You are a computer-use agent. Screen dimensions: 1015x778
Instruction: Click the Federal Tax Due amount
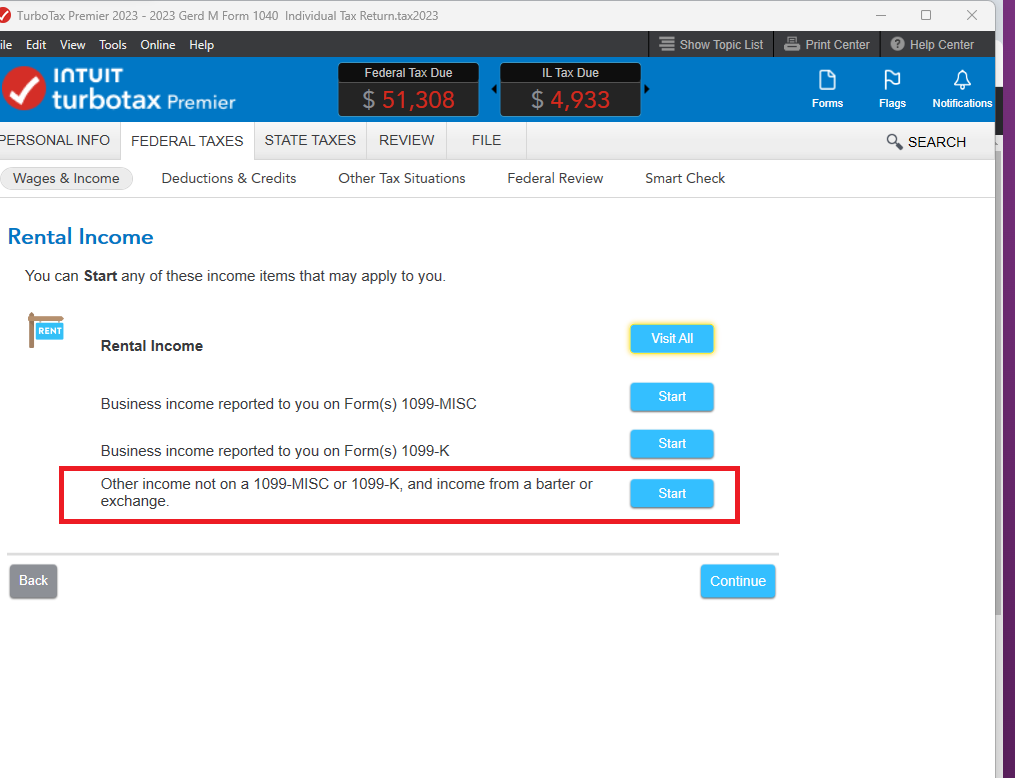point(408,100)
